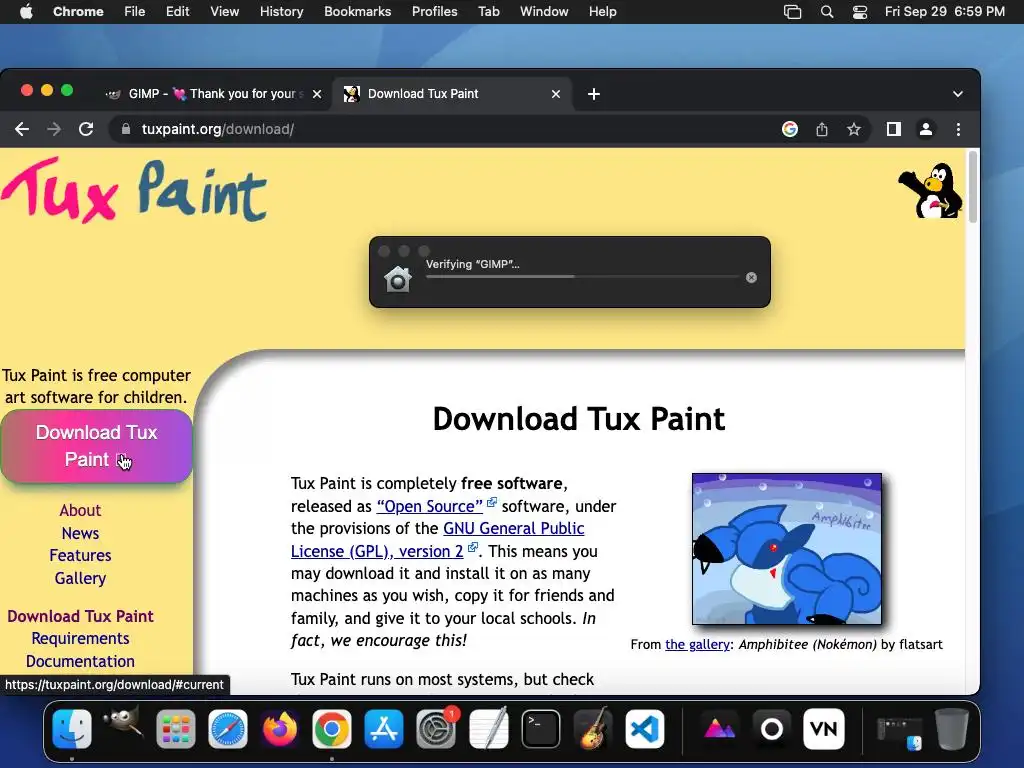1024x768 pixels.
Task: Open TextEdit from the dock
Action: tap(488, 728)
